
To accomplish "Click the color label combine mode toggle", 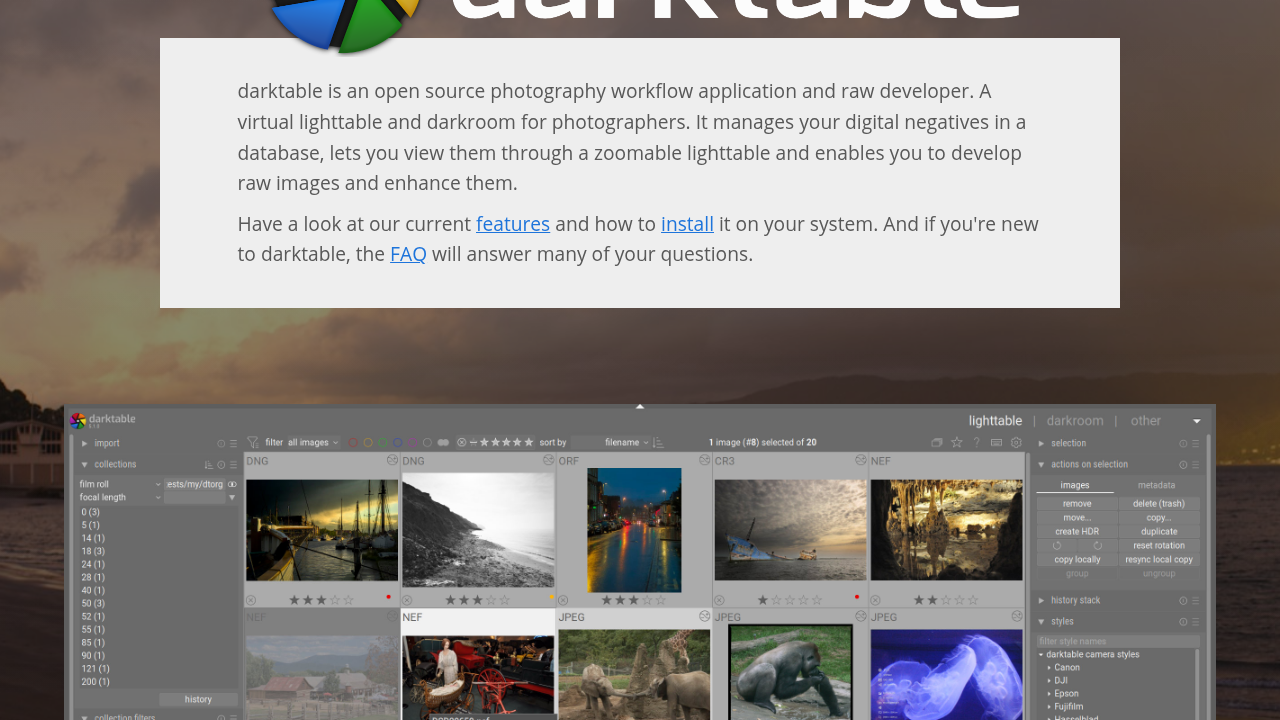I will click(443, 442).
